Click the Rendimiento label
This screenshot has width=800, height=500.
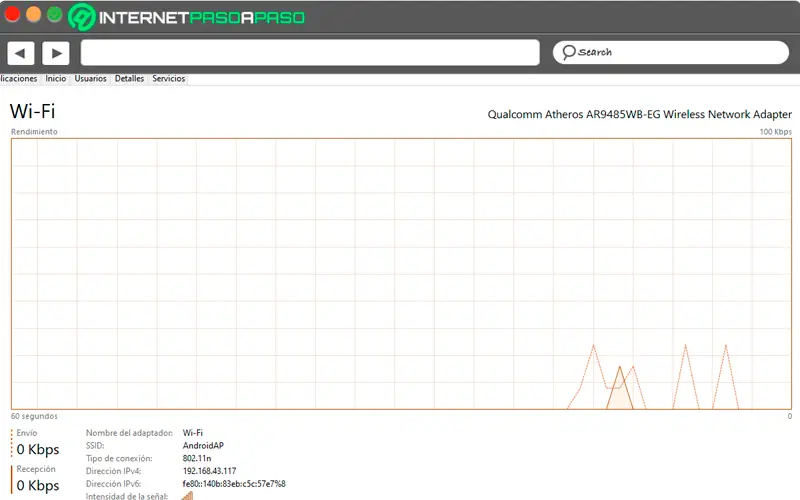click(x=34, y=132)
